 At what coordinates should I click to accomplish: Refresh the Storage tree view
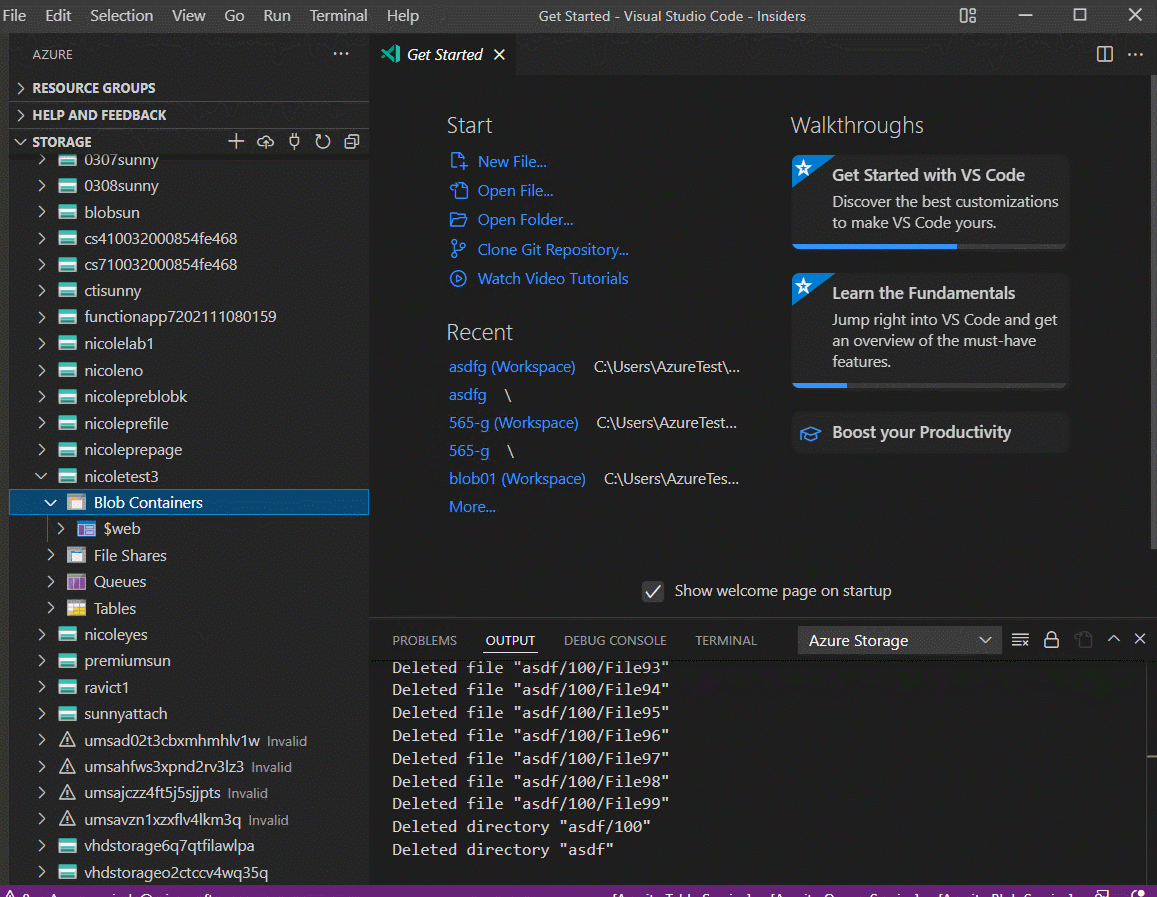coord(322,141)
